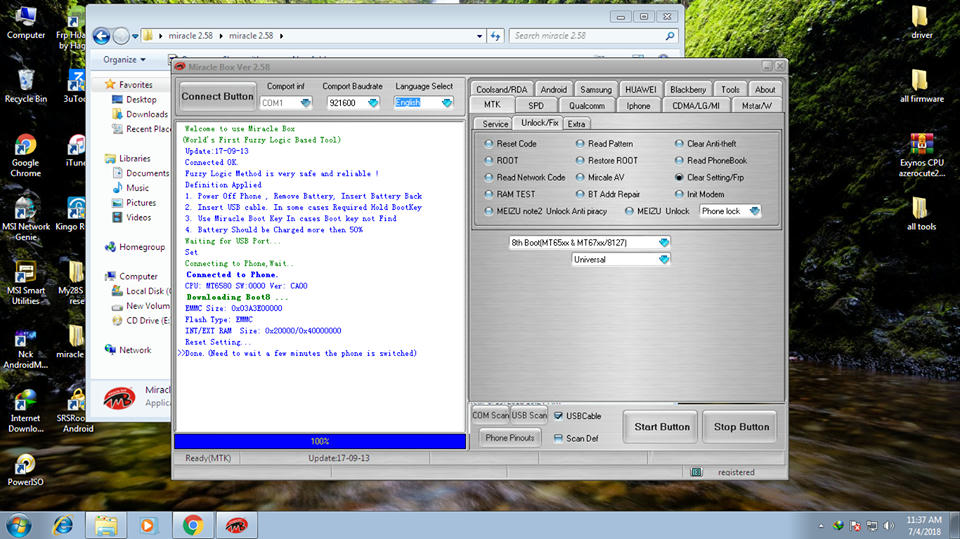Select BT Addr Repair option

[x=580, y=194]
